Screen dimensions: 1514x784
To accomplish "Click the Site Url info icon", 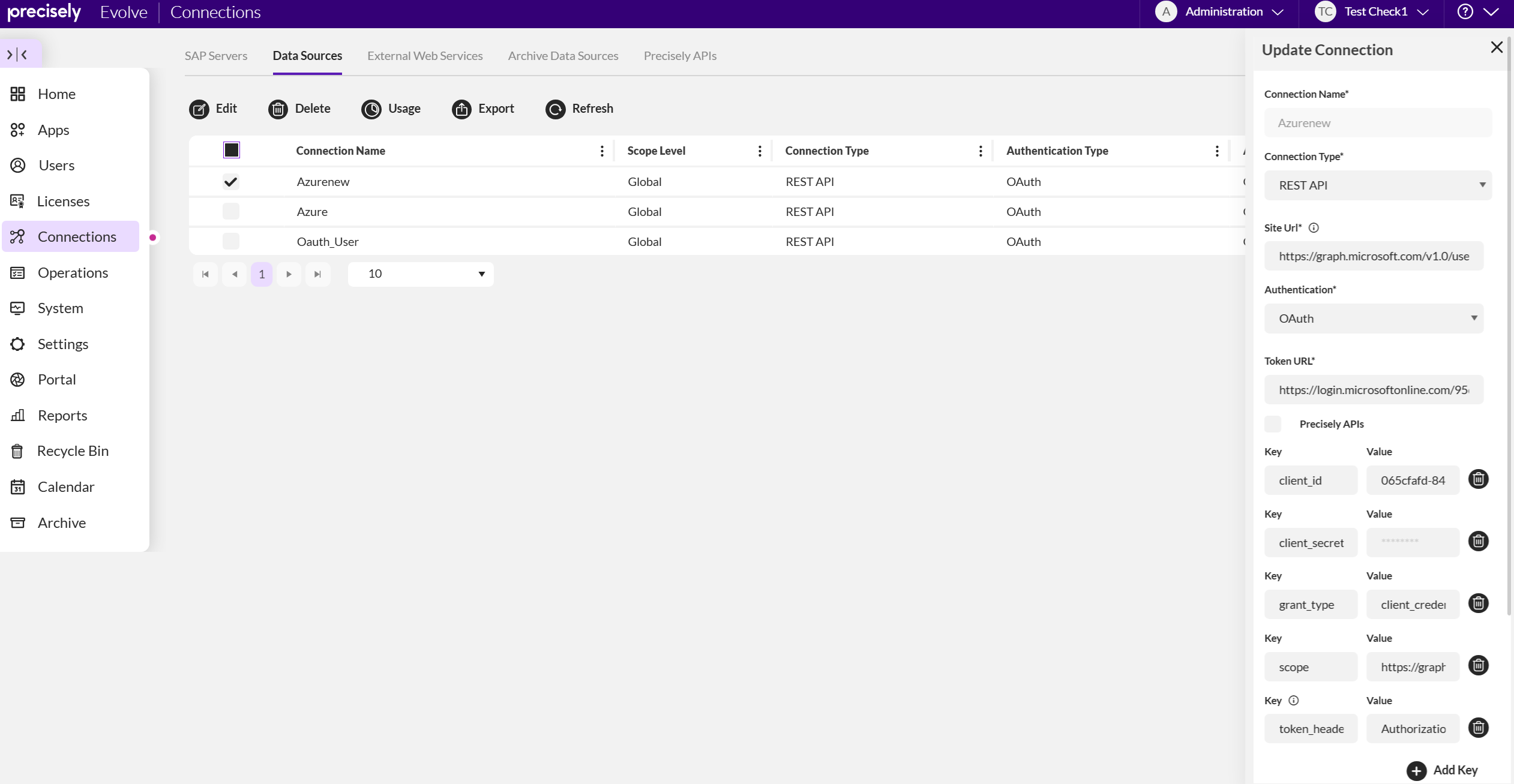I will [x=1314, y=228].
